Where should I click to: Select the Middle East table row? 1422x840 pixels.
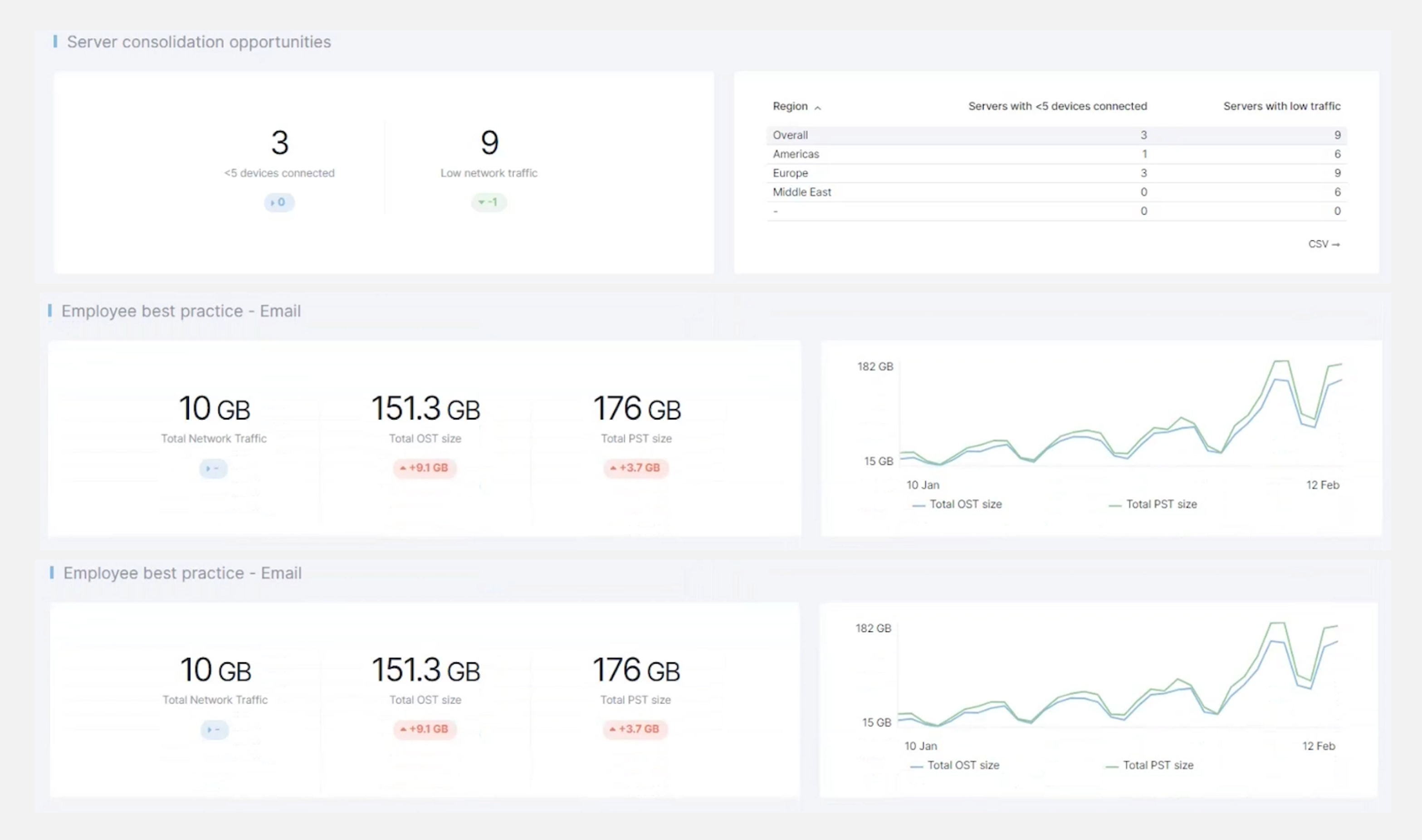tap(801, 192)
